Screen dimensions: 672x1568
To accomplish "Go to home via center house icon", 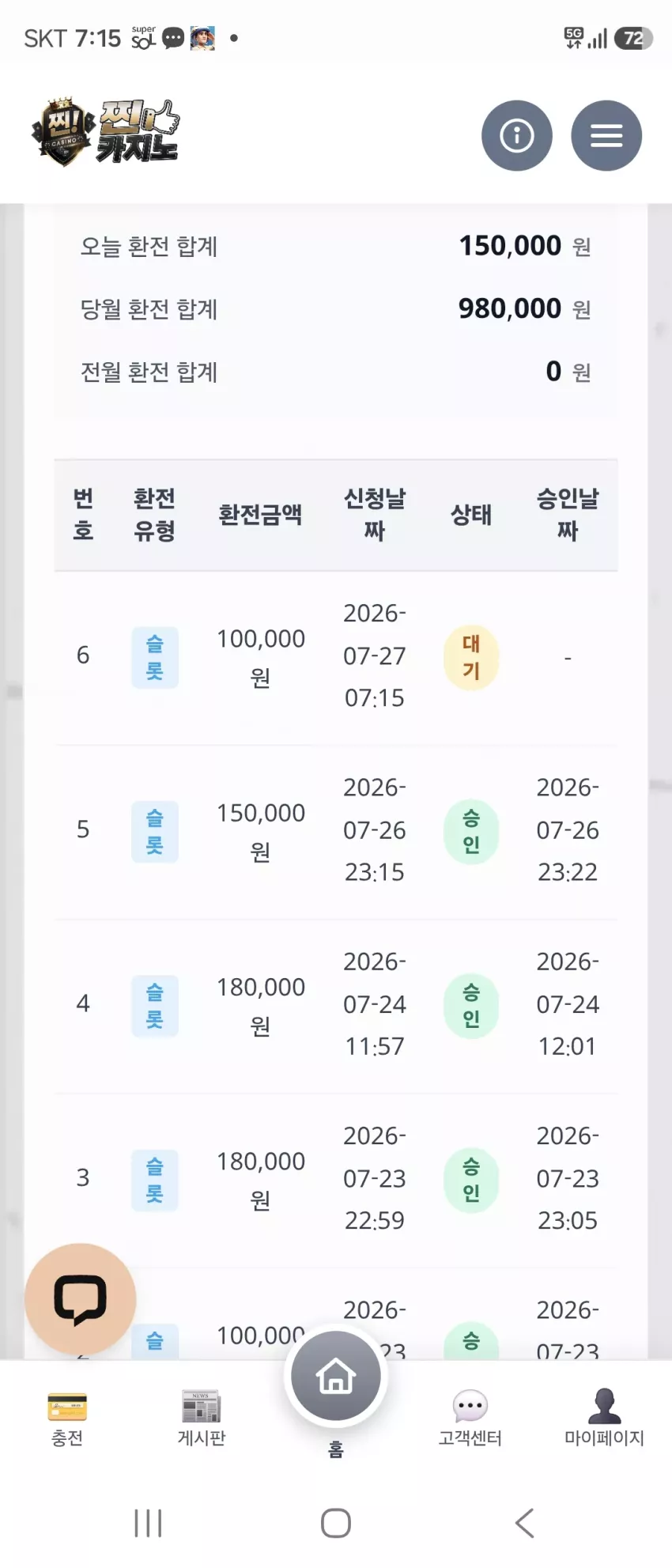I will [x=336, y=1375].
